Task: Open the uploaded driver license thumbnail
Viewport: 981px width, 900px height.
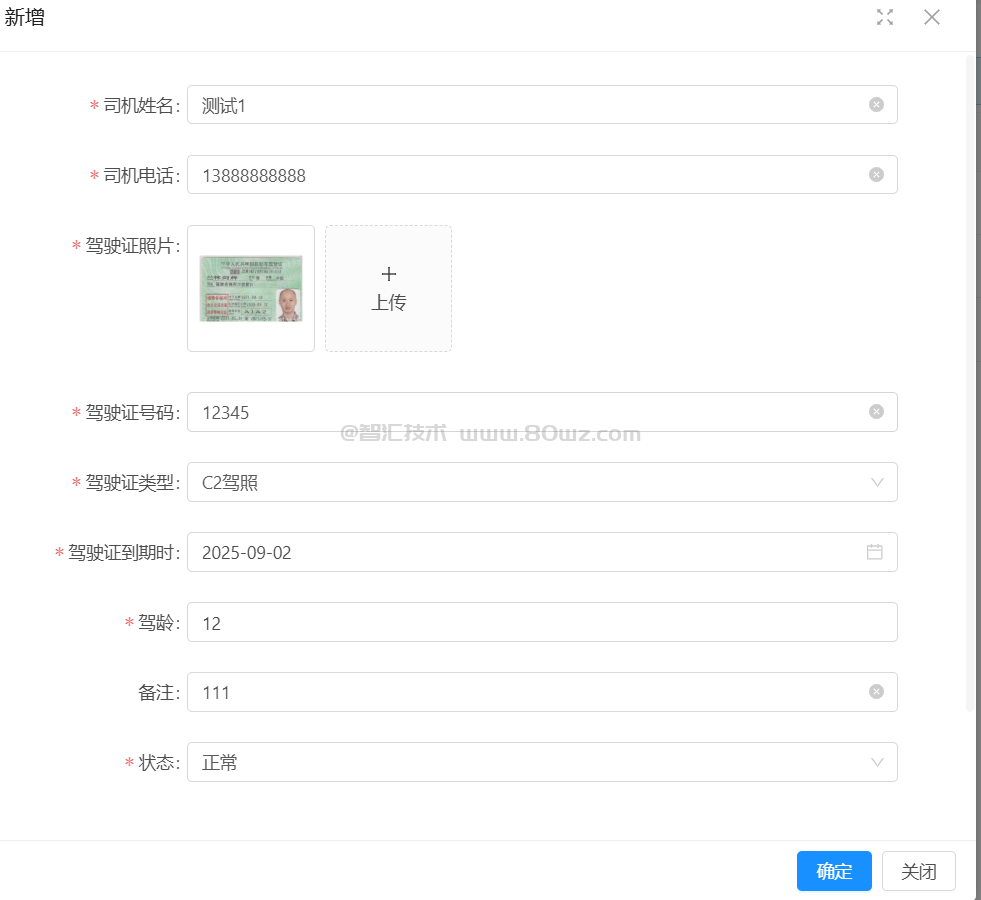Action: (x=251, y=288)
